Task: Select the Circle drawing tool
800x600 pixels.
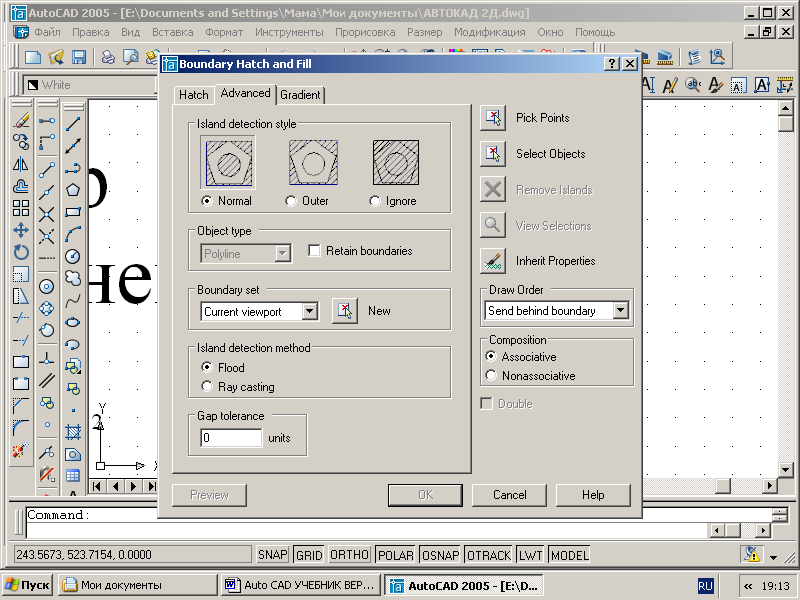Action: (73, 256)
